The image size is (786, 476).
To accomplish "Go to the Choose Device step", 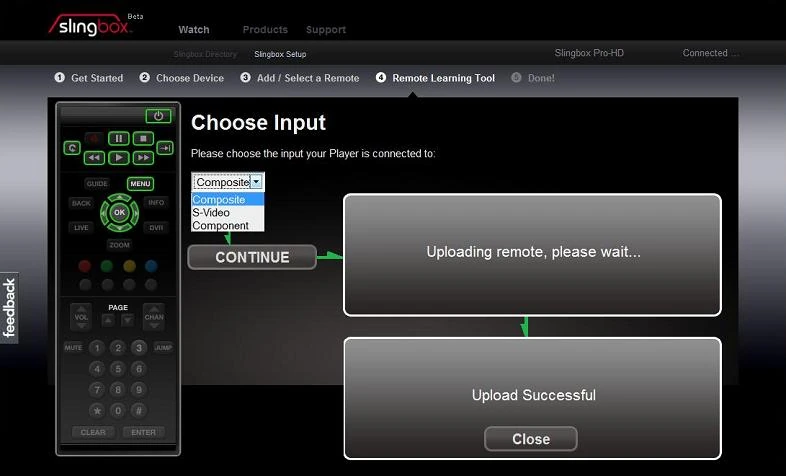I will [181, 78].
